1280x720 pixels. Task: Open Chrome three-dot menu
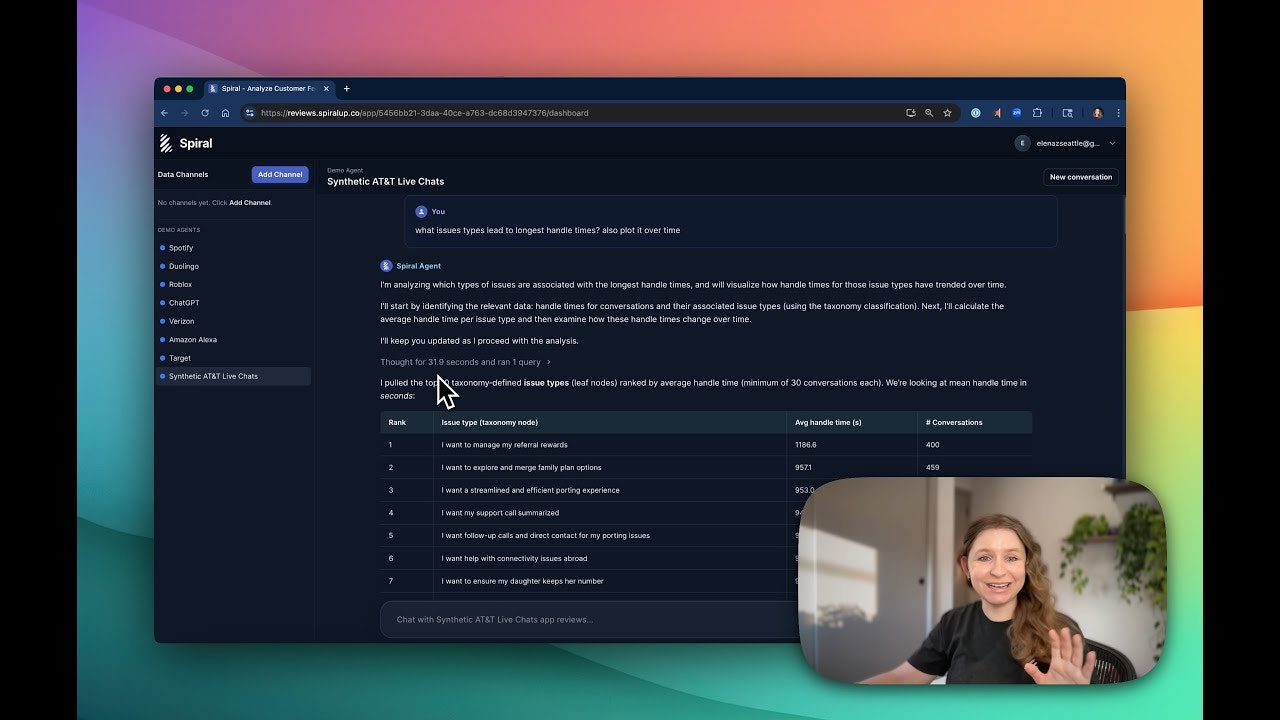(1118, 113)
